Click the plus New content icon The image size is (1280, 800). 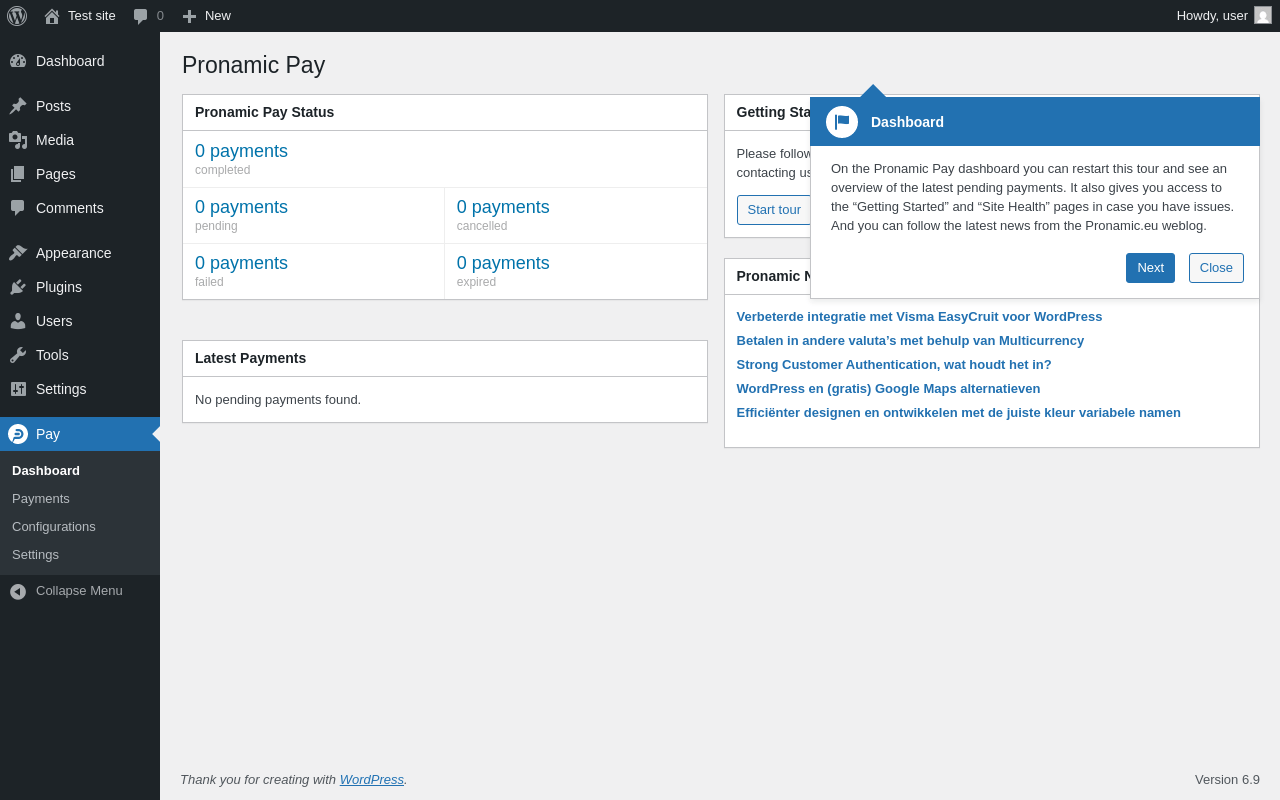tap(189, 16)
